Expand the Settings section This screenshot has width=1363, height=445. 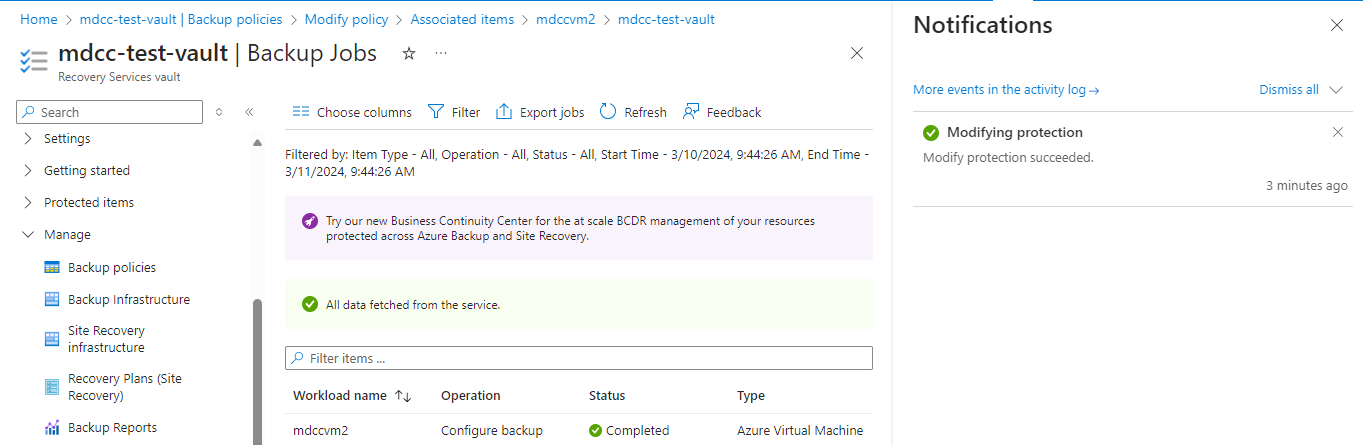(x=27, y=139)
